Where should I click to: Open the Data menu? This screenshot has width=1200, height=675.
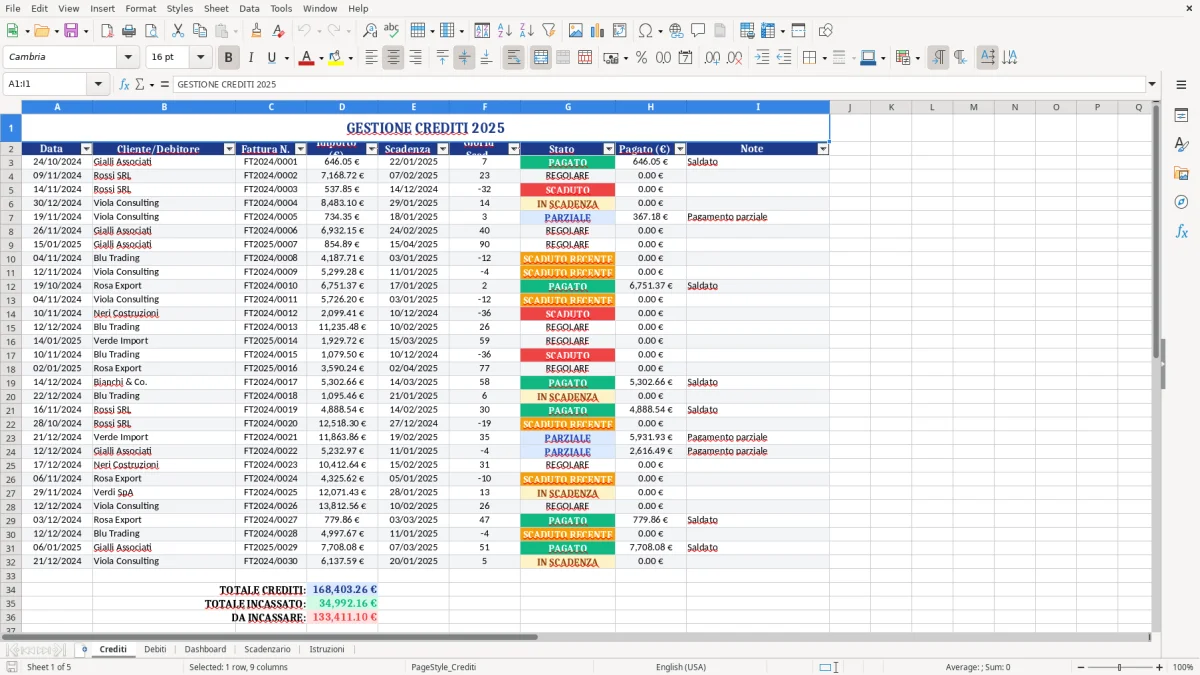coord(248,8)
